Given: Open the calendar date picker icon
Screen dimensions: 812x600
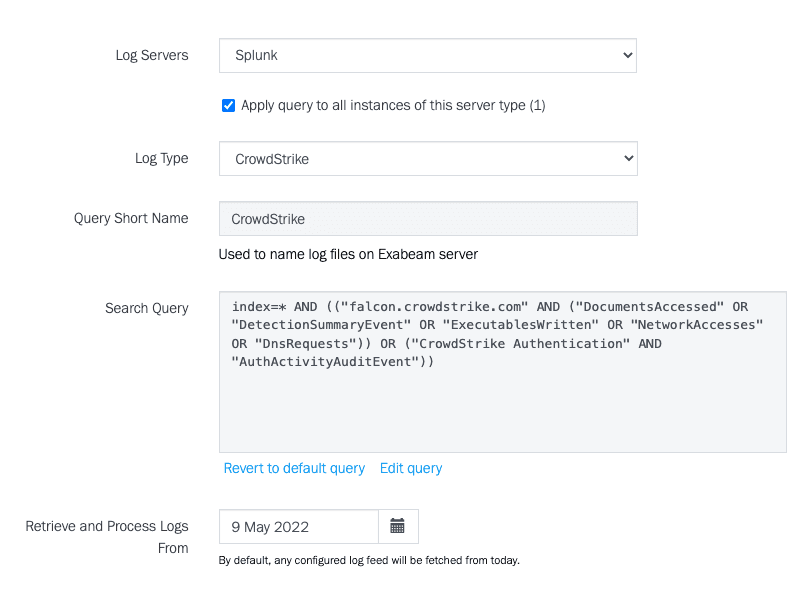Looking at the screenshot, I should (397, 526).
